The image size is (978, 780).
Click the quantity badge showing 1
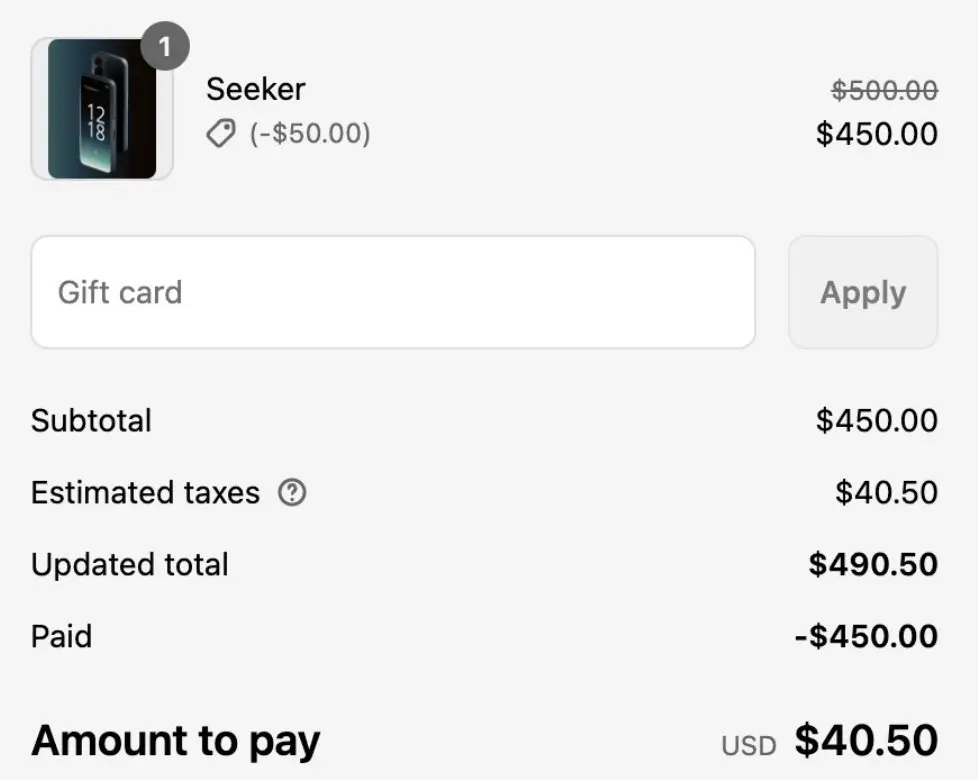[x=165, y=46]
